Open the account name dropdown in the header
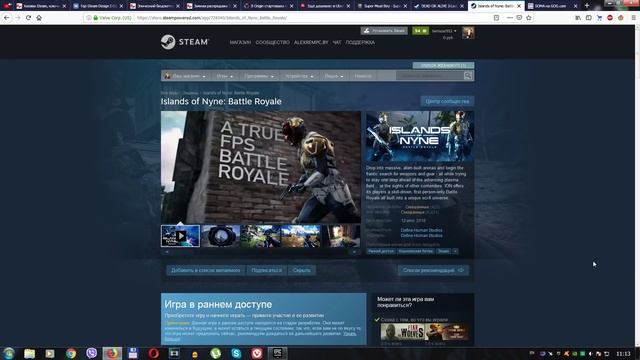Viewport: 640px width, 360px height. pos(444,31)
